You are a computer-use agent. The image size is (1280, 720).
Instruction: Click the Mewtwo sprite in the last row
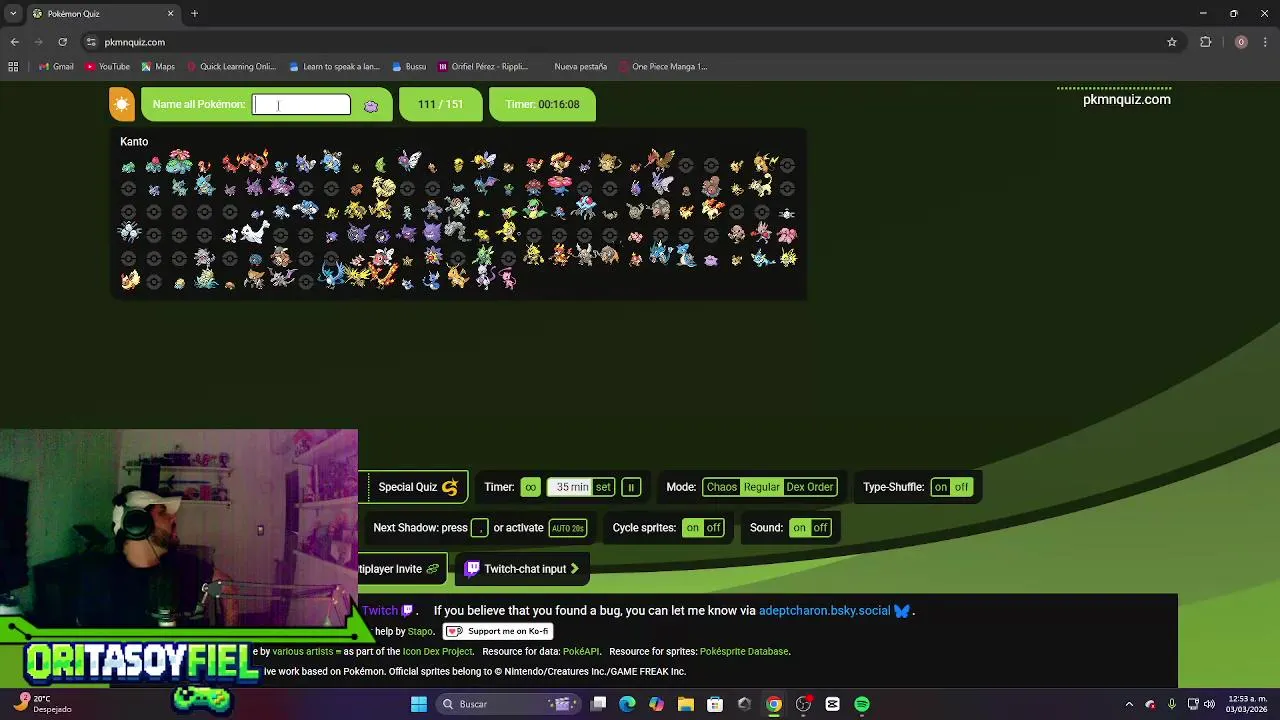[484, 277]
